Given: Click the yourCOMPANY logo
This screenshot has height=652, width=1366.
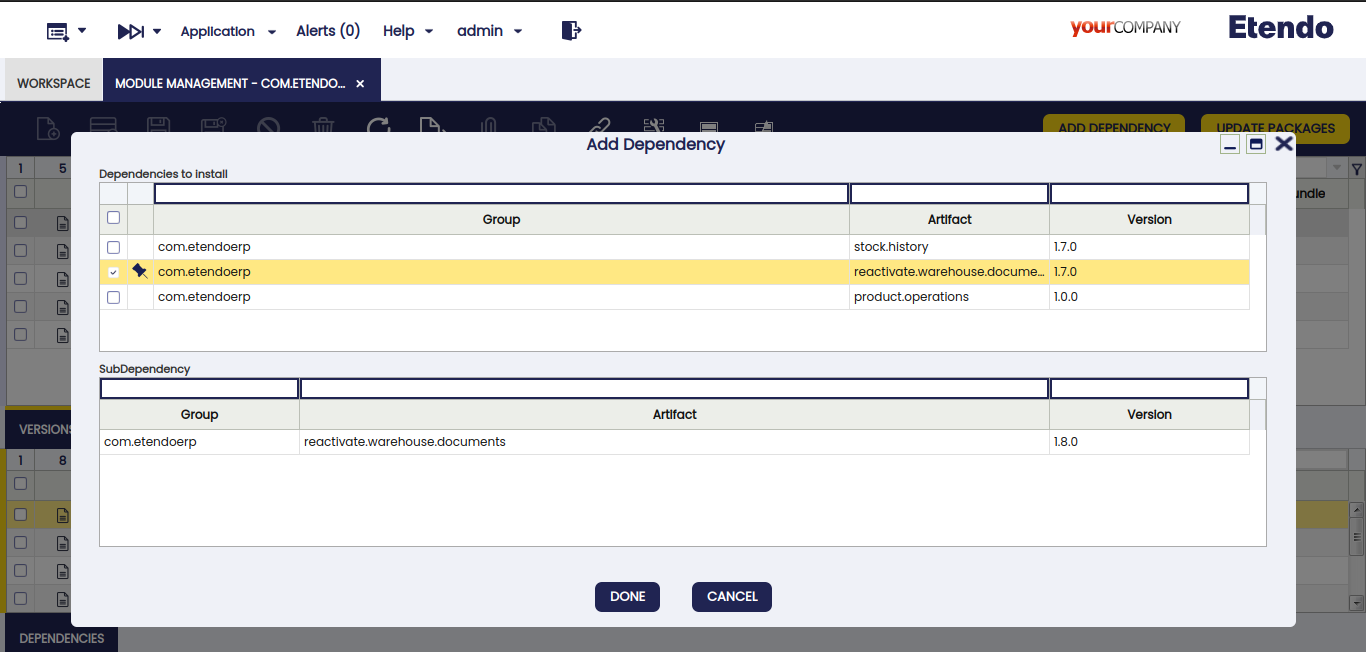Looking at the screenshot, I should coord(1125,28).
